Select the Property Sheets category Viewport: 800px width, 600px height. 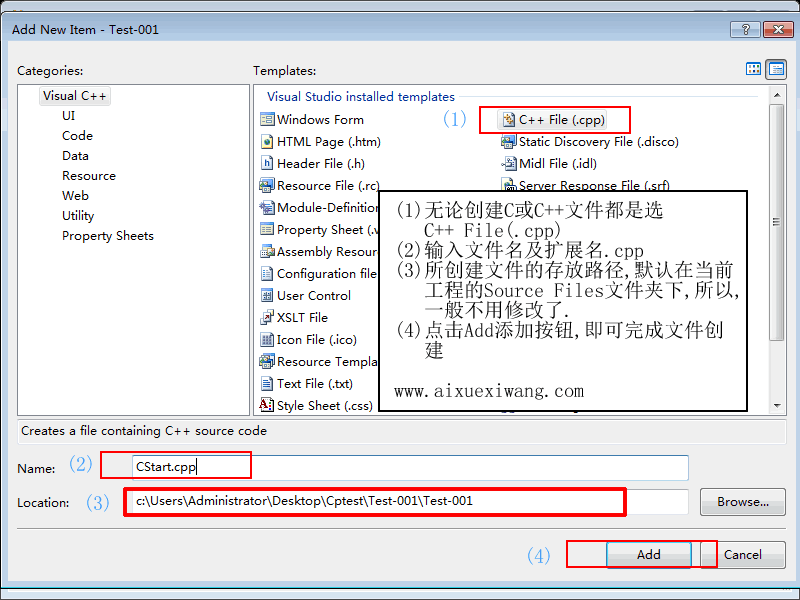[107, 236]
